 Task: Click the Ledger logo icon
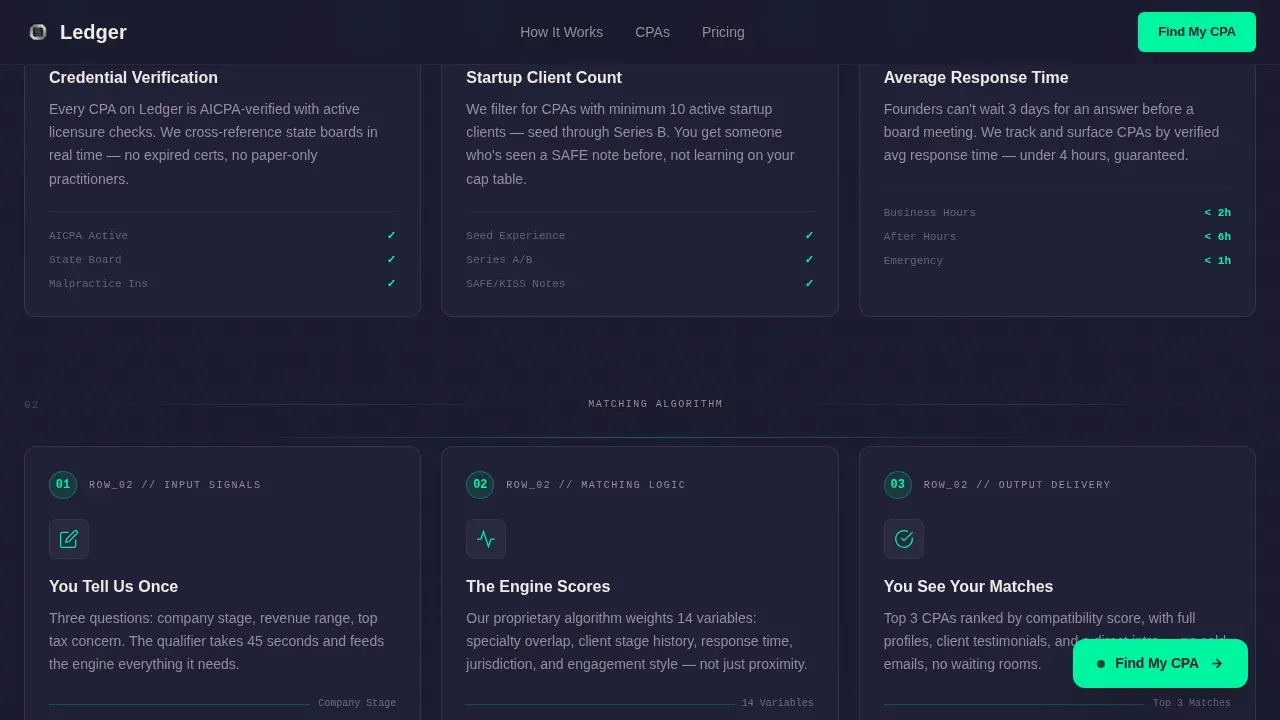click(x=38, y=32)
